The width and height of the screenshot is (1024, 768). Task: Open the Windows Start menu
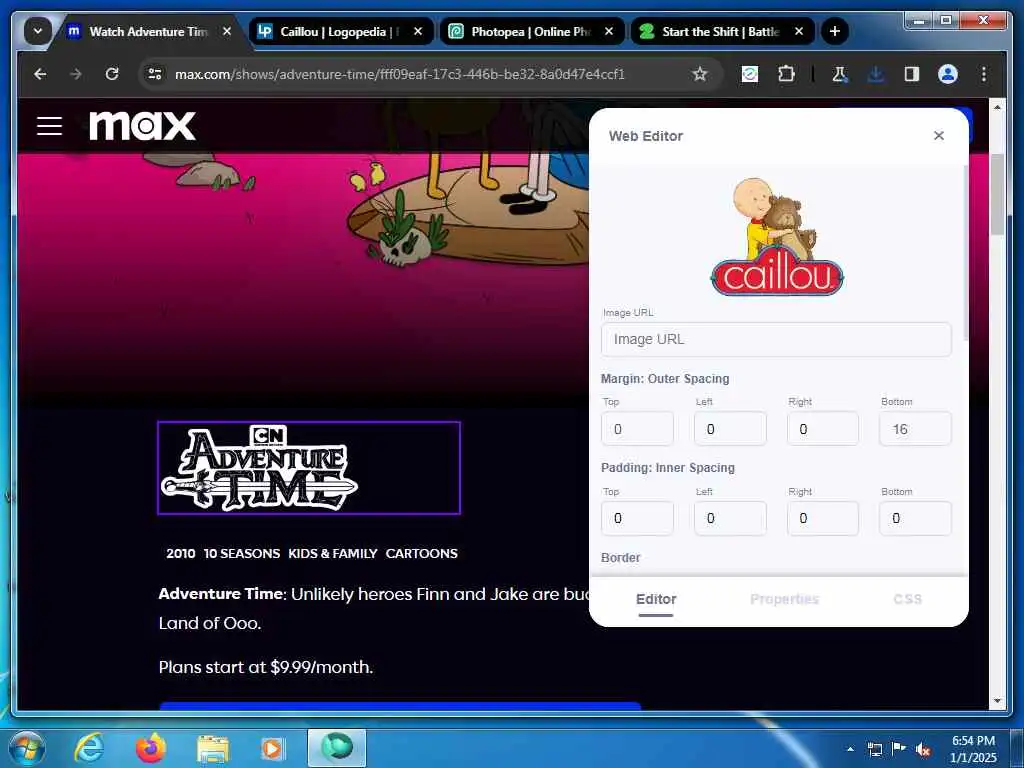point(26,748)
